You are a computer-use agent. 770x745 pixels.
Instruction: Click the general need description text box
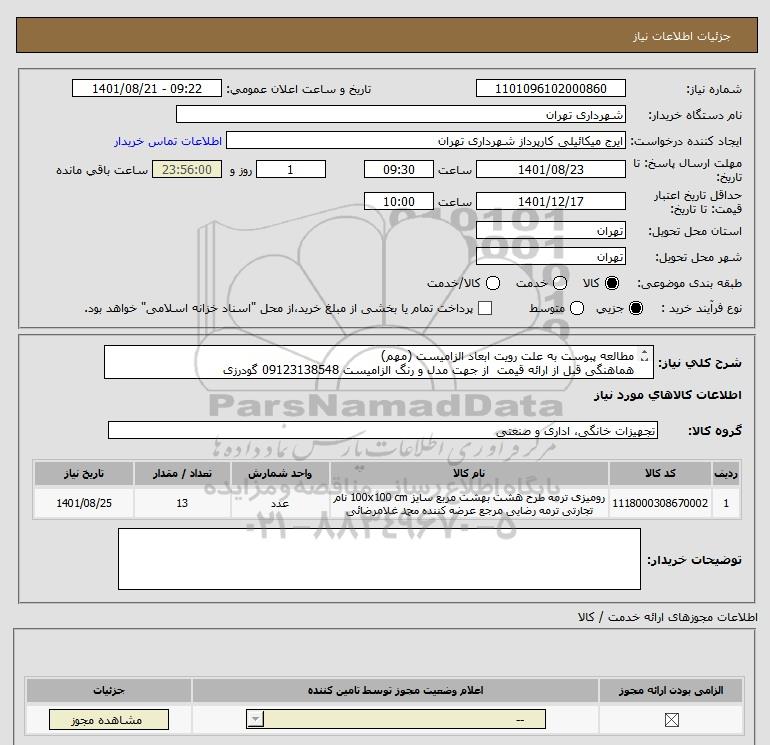coord(379,362)
